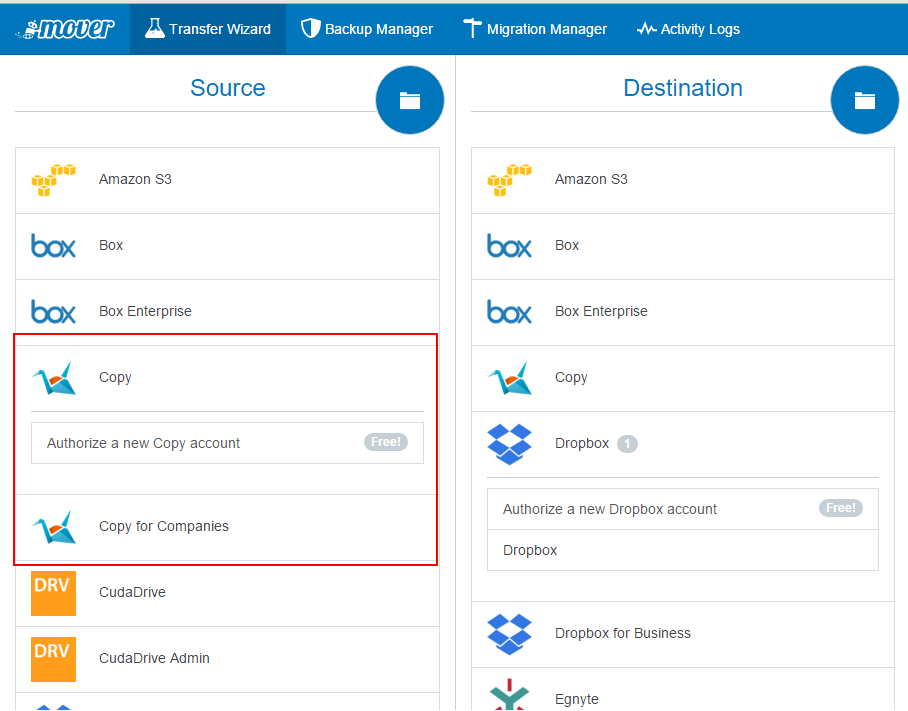Click the Box logo in Source list

53,246
